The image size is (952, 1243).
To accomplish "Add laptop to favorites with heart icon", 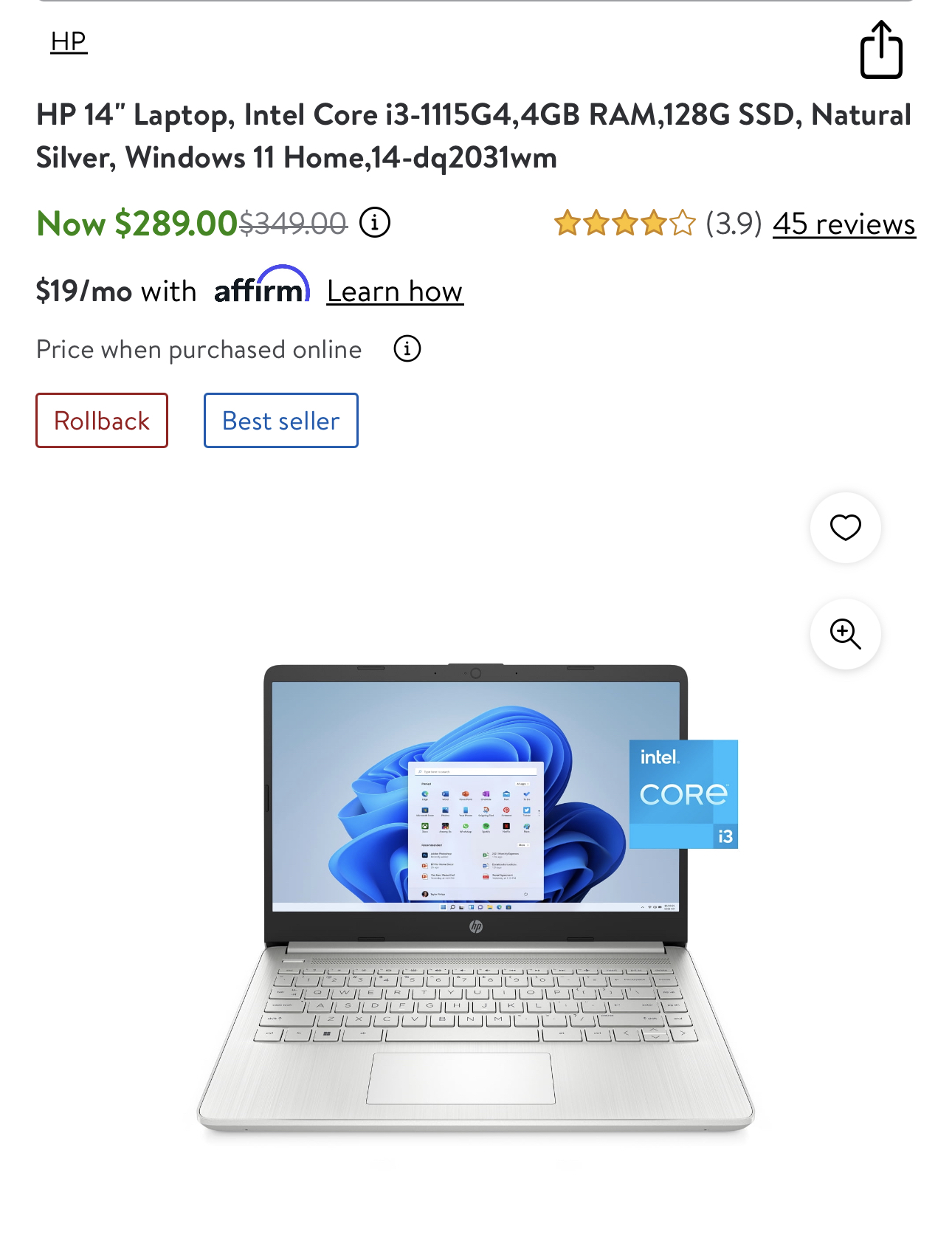I will click(x=846, y=528).
